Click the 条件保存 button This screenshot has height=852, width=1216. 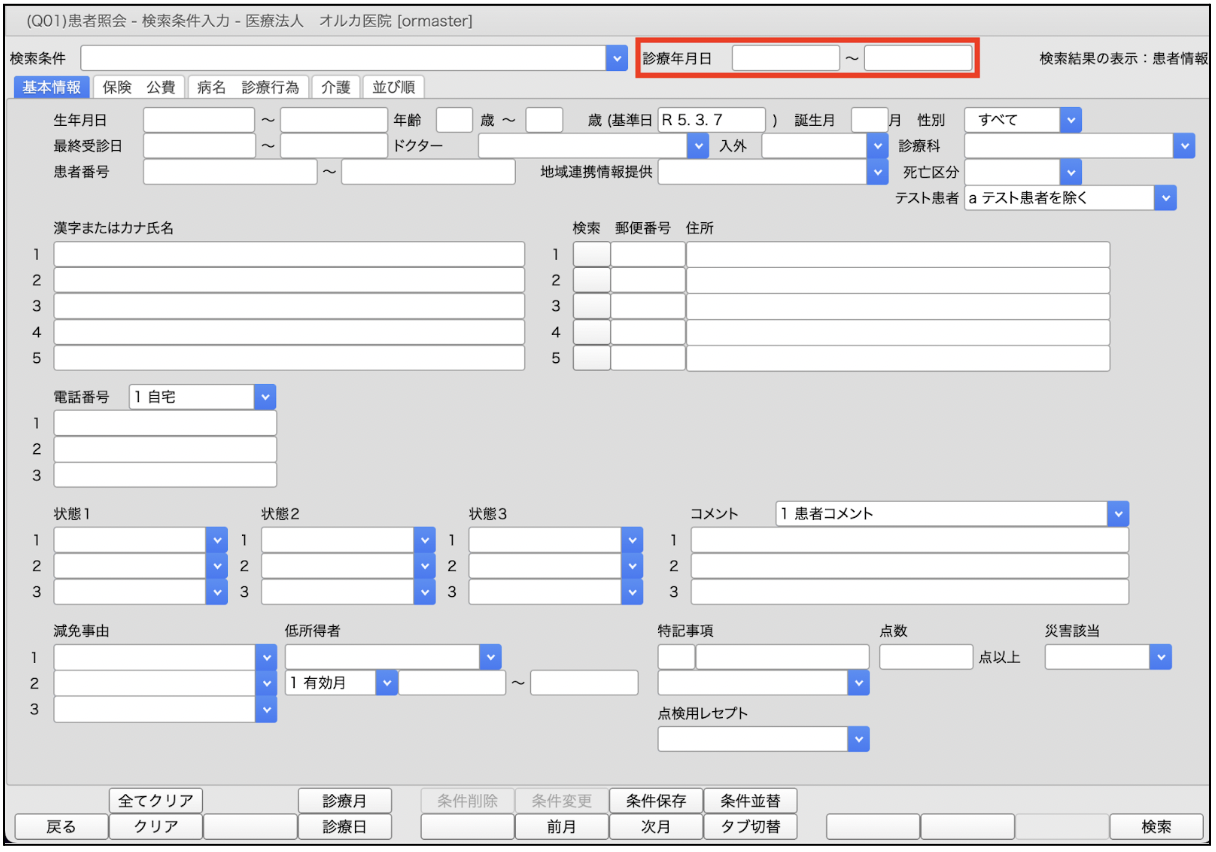tap(656, 801)
